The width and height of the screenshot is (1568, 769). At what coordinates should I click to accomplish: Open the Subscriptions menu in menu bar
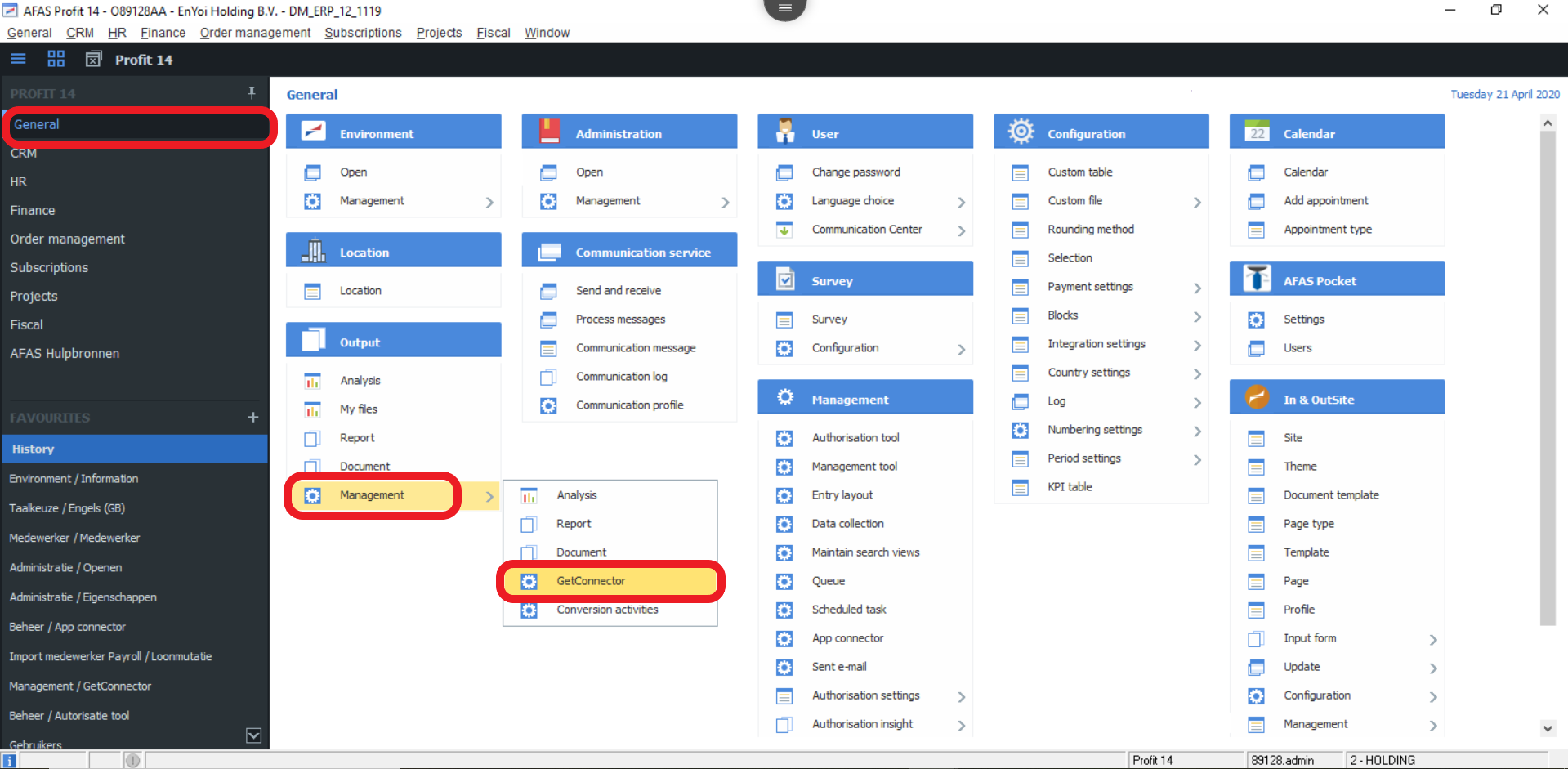(x=363, y=33)
